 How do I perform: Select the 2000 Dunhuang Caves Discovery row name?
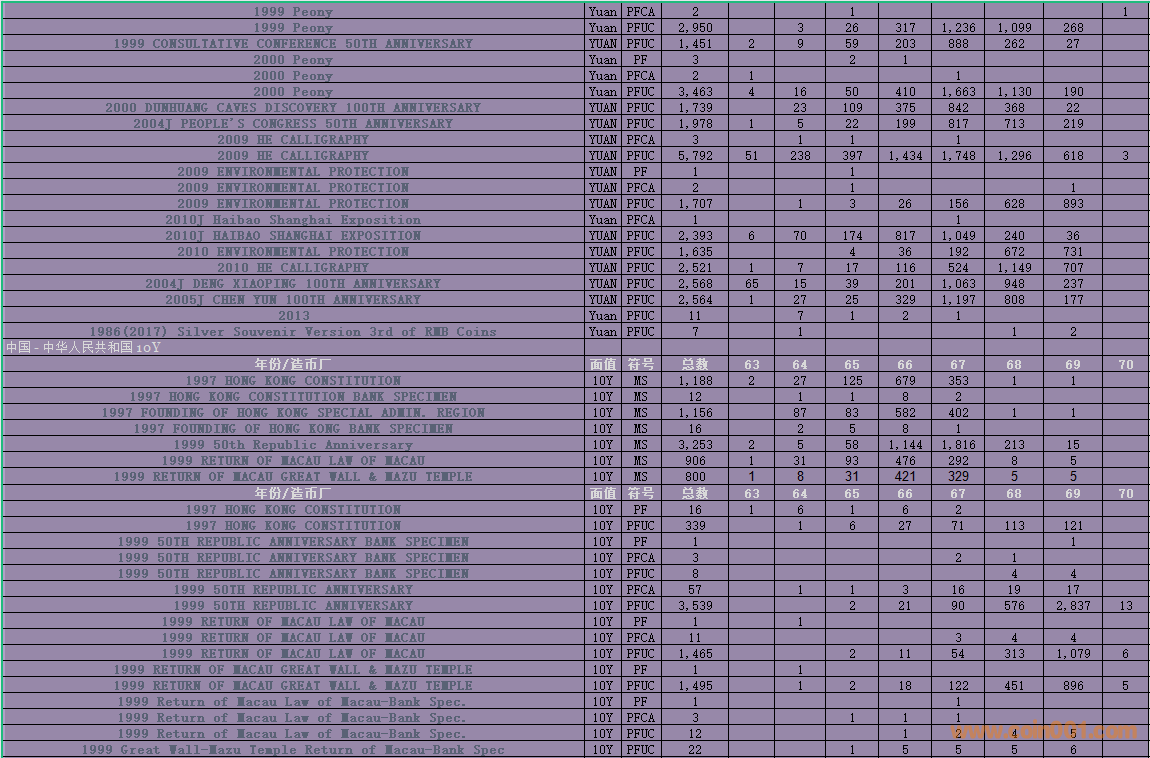click(293, 108)
